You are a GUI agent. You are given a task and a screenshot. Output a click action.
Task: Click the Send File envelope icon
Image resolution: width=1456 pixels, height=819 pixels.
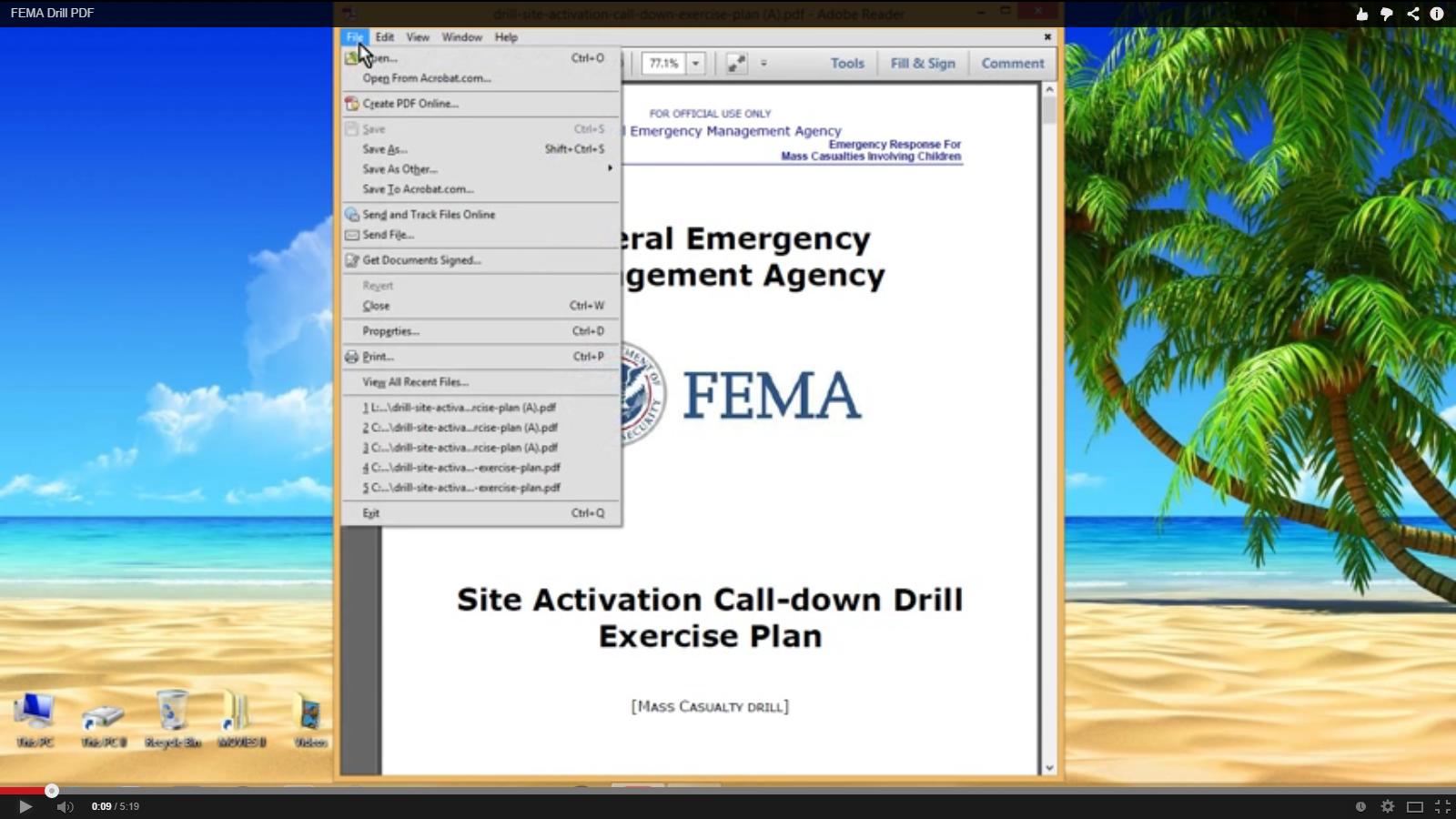[352, 235]
